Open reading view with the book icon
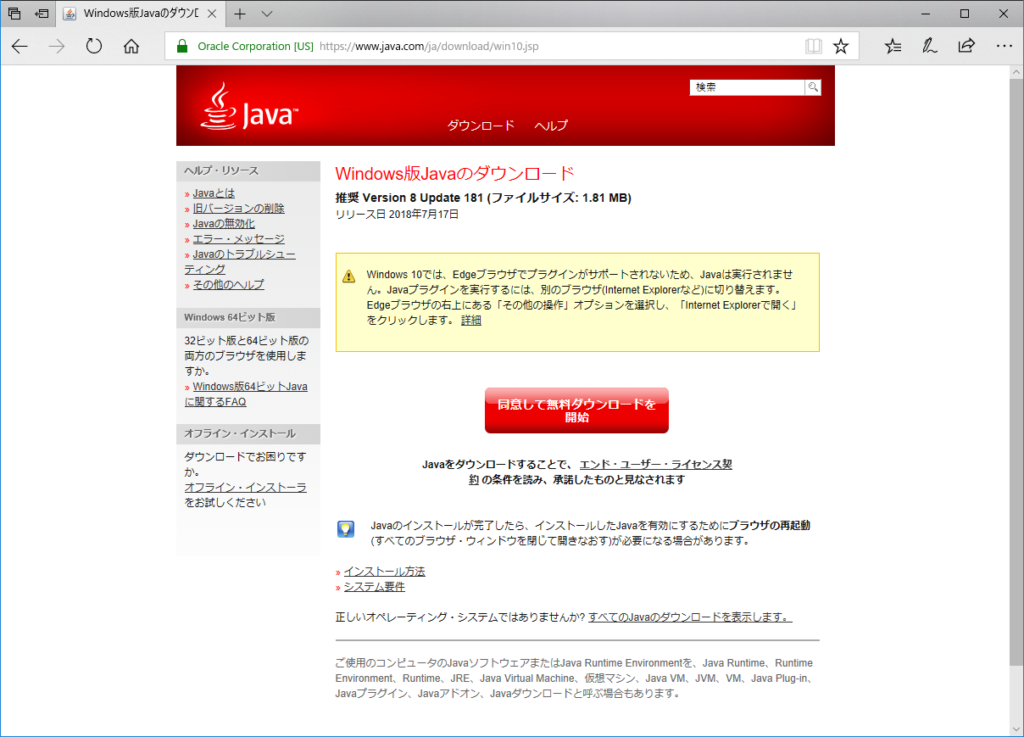This screenshot has width=1024, height=737. 813,46
